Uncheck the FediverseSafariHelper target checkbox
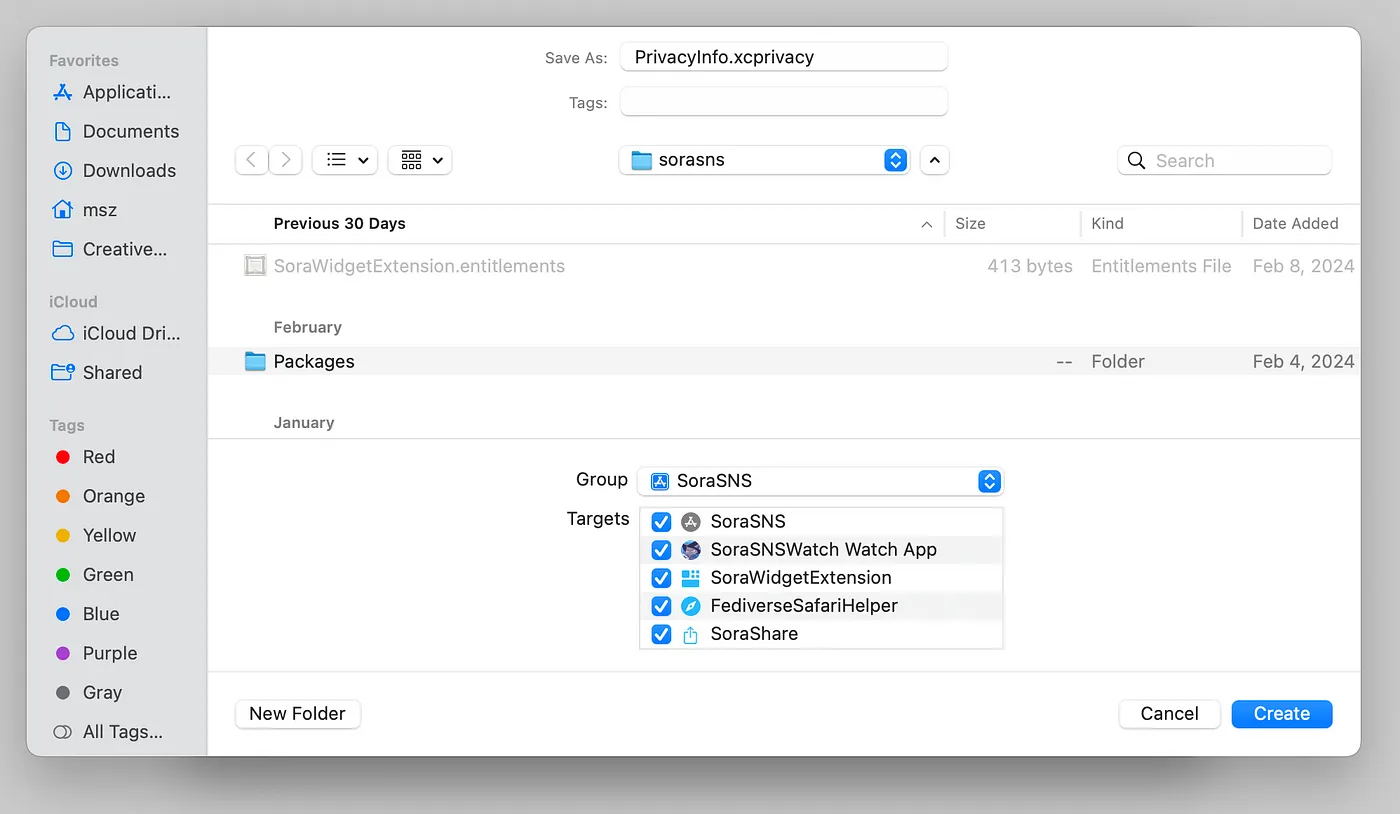1400x814 pixels. [x=661, y=606]
